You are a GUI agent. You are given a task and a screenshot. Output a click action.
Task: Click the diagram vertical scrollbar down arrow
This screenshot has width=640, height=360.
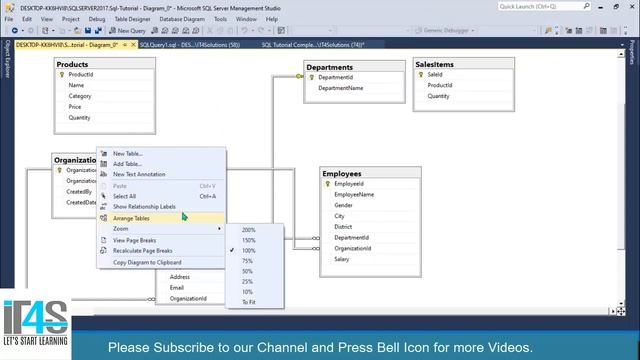pos(621,303)
